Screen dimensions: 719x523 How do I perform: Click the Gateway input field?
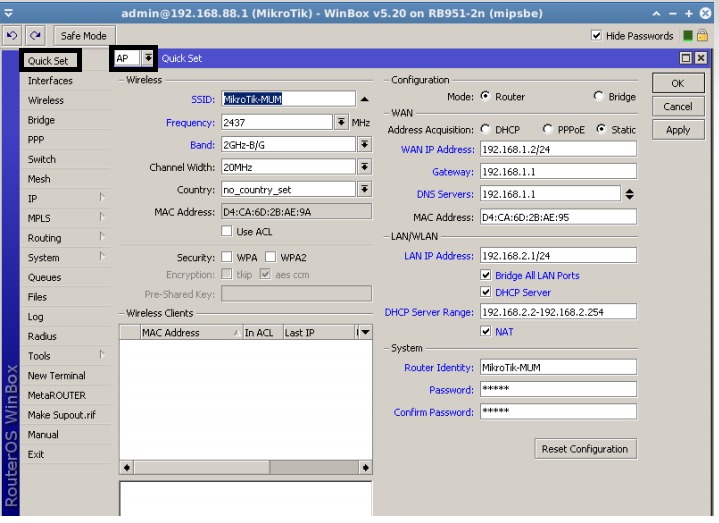(x=558, y=171)
